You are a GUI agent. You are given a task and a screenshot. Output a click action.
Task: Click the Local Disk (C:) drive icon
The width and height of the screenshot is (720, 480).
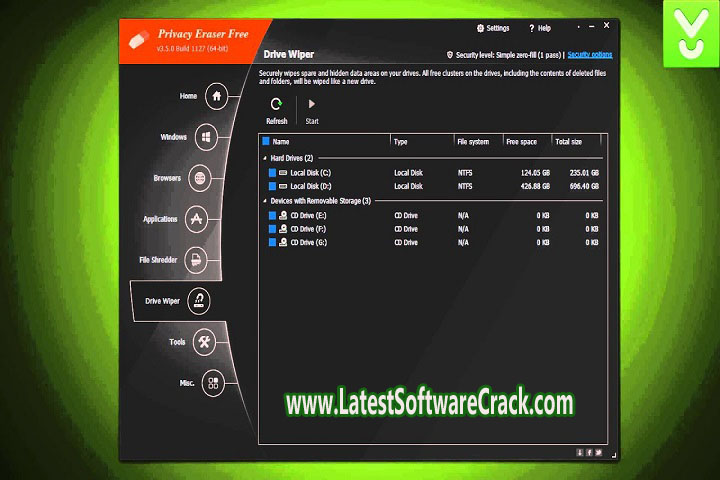tap(283, 173)
